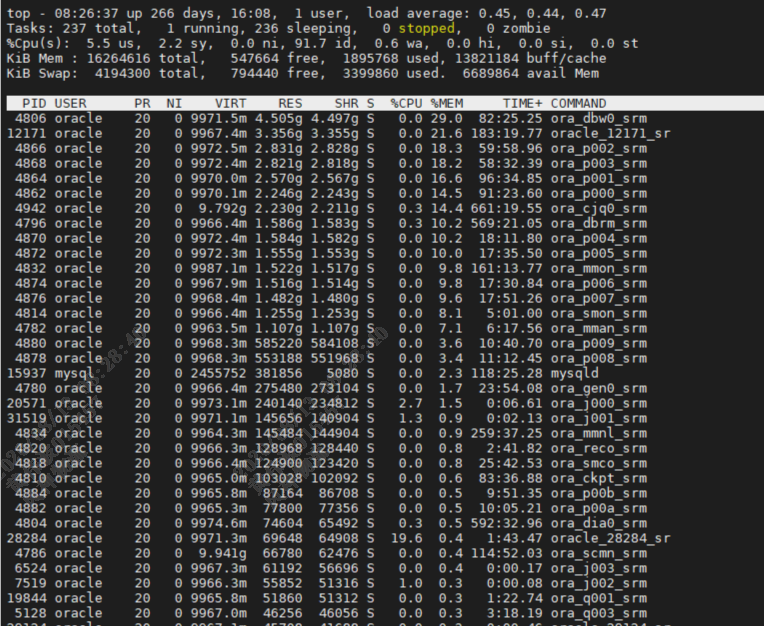Click the ora_p00b_srm command

(x=599, y=493)
